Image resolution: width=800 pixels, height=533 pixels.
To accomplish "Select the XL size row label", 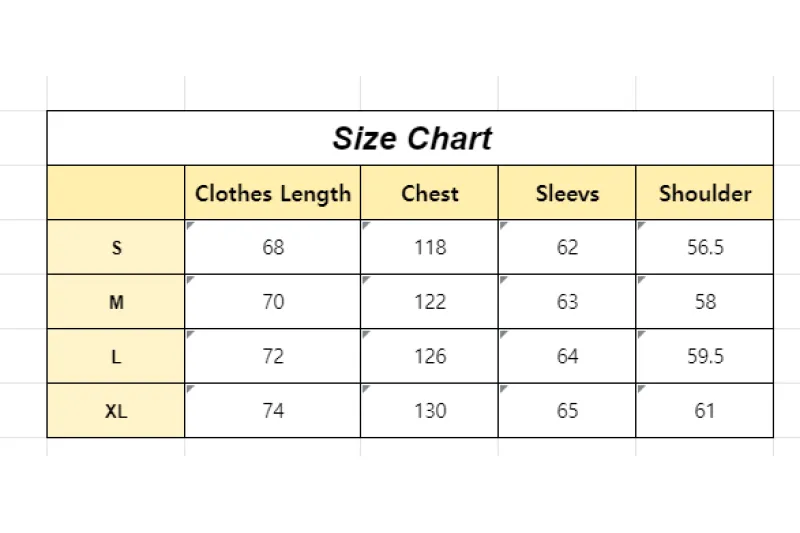I will click(x=116, y=410).
